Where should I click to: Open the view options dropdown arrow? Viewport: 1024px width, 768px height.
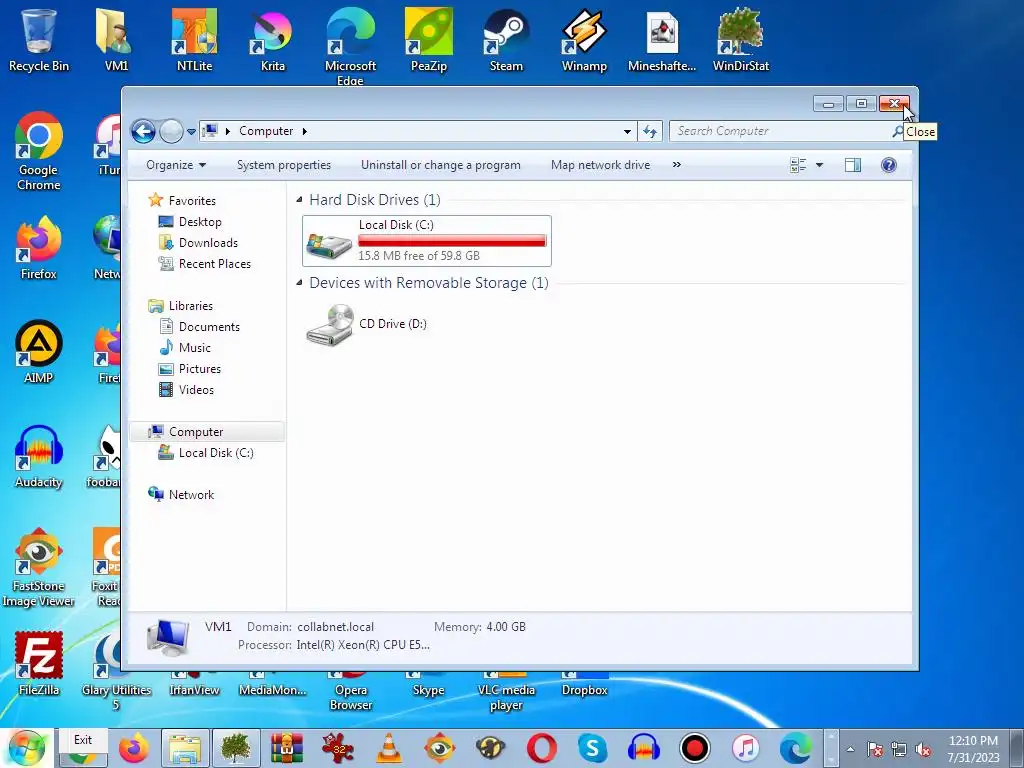tap(819, 165)
